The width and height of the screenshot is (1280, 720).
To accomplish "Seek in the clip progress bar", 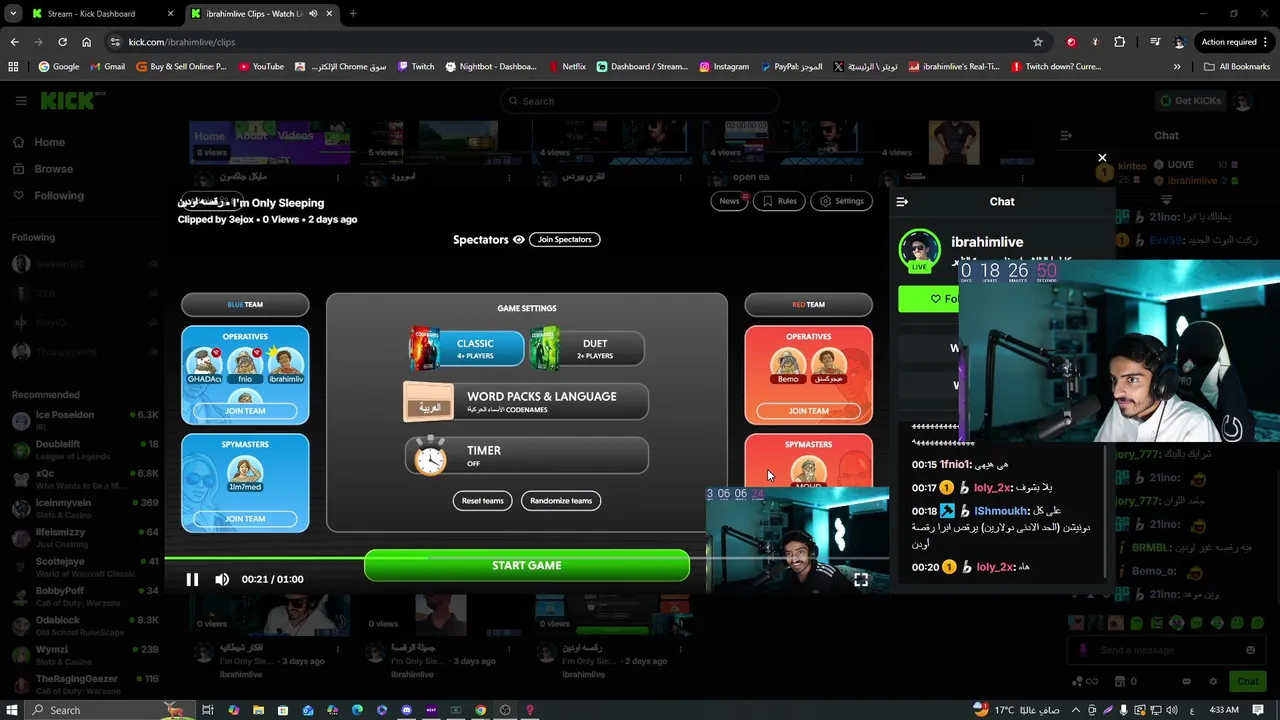I will click(x=527, y=558).
